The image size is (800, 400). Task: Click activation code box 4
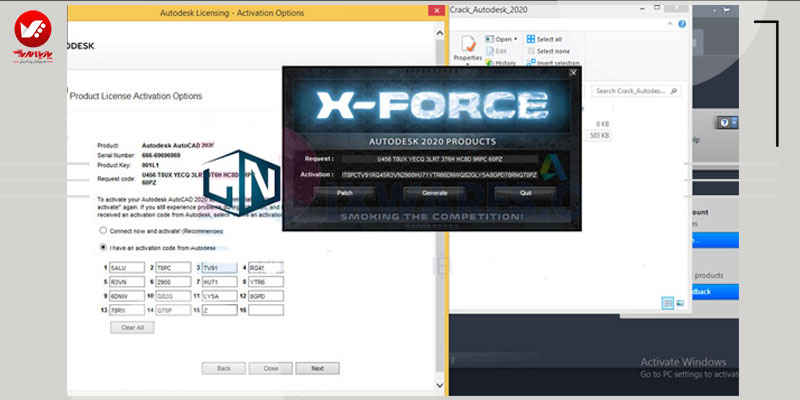(x=266, y=267)
